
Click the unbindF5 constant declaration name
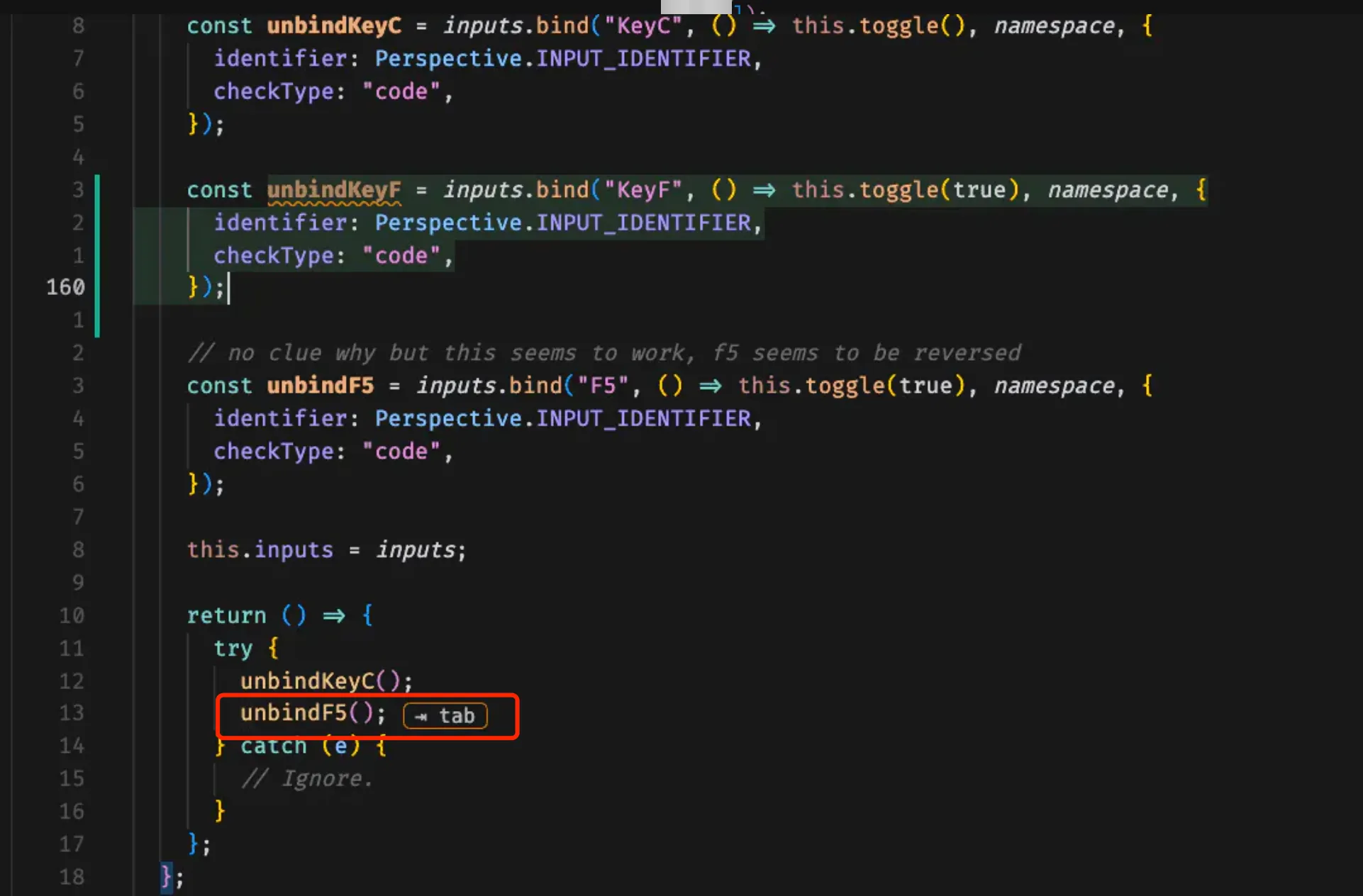coord(320,386)
